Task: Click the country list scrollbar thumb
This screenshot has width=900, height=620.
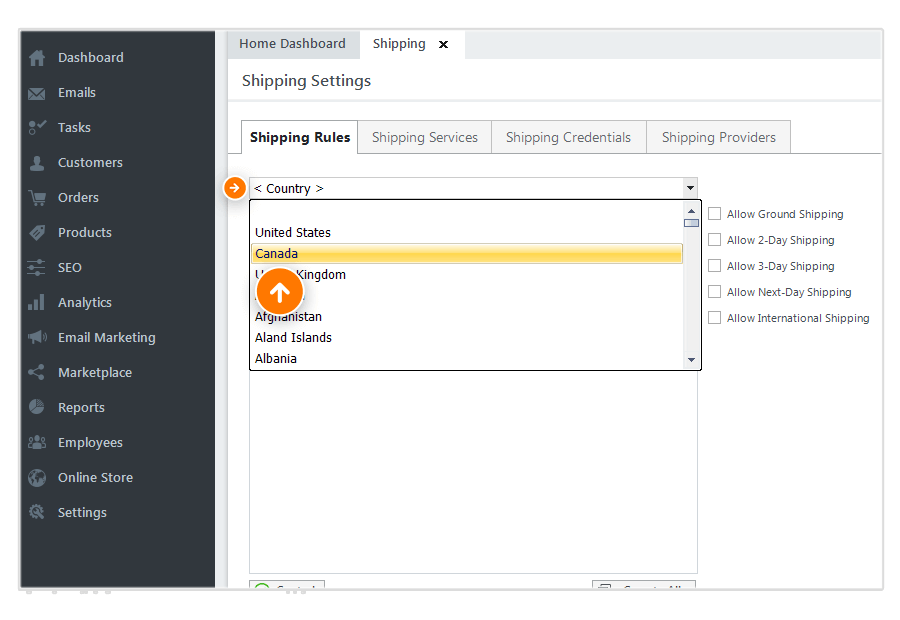Action: coord(691,223)
